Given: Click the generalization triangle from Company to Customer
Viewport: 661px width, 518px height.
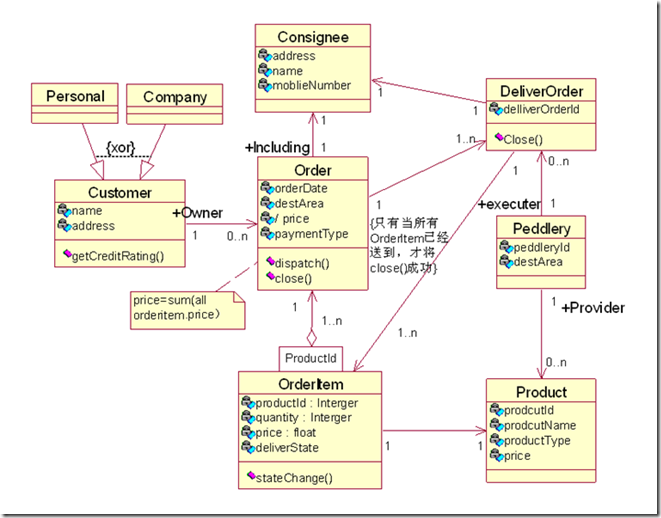Looking at the screenshot, I should coord(146,169).
